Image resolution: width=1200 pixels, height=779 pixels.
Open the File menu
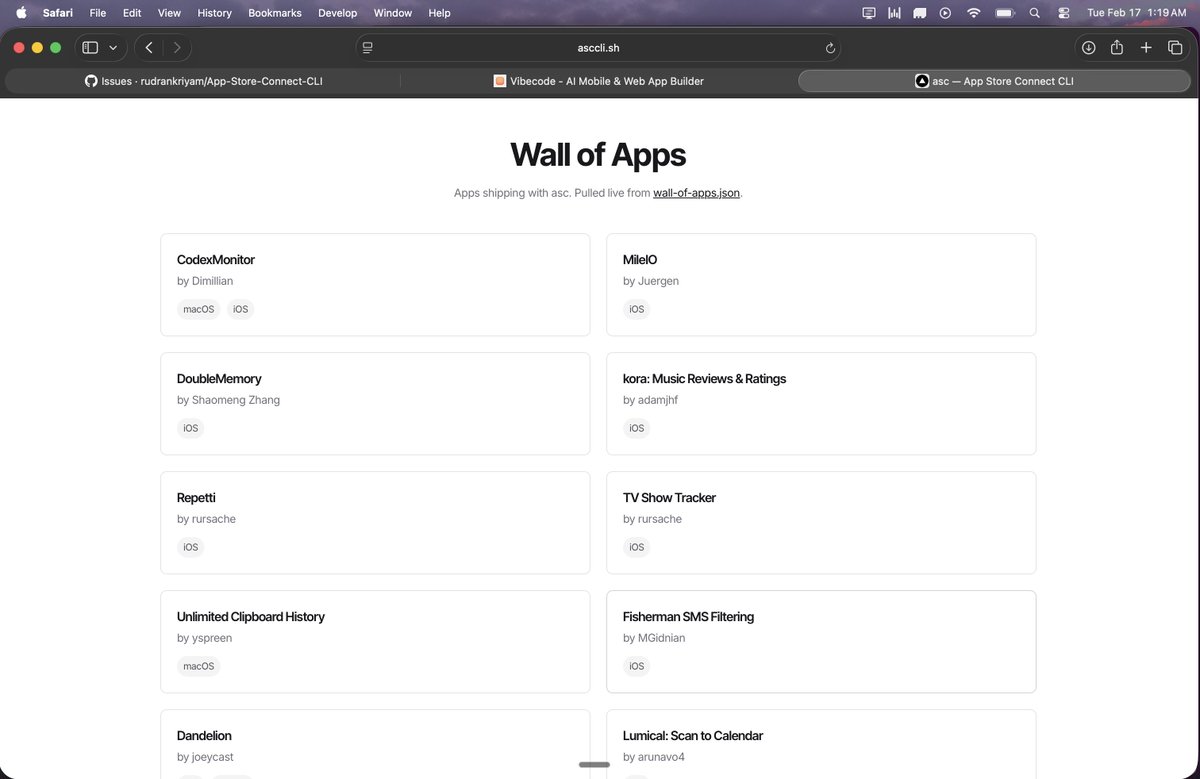click(x=98, y=13)
